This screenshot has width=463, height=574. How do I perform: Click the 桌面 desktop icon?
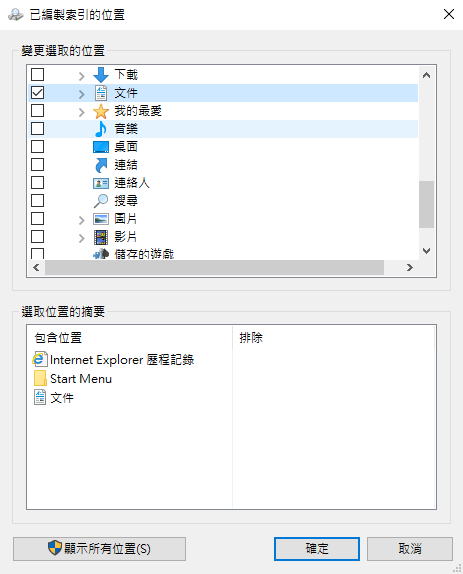(101, 147)
